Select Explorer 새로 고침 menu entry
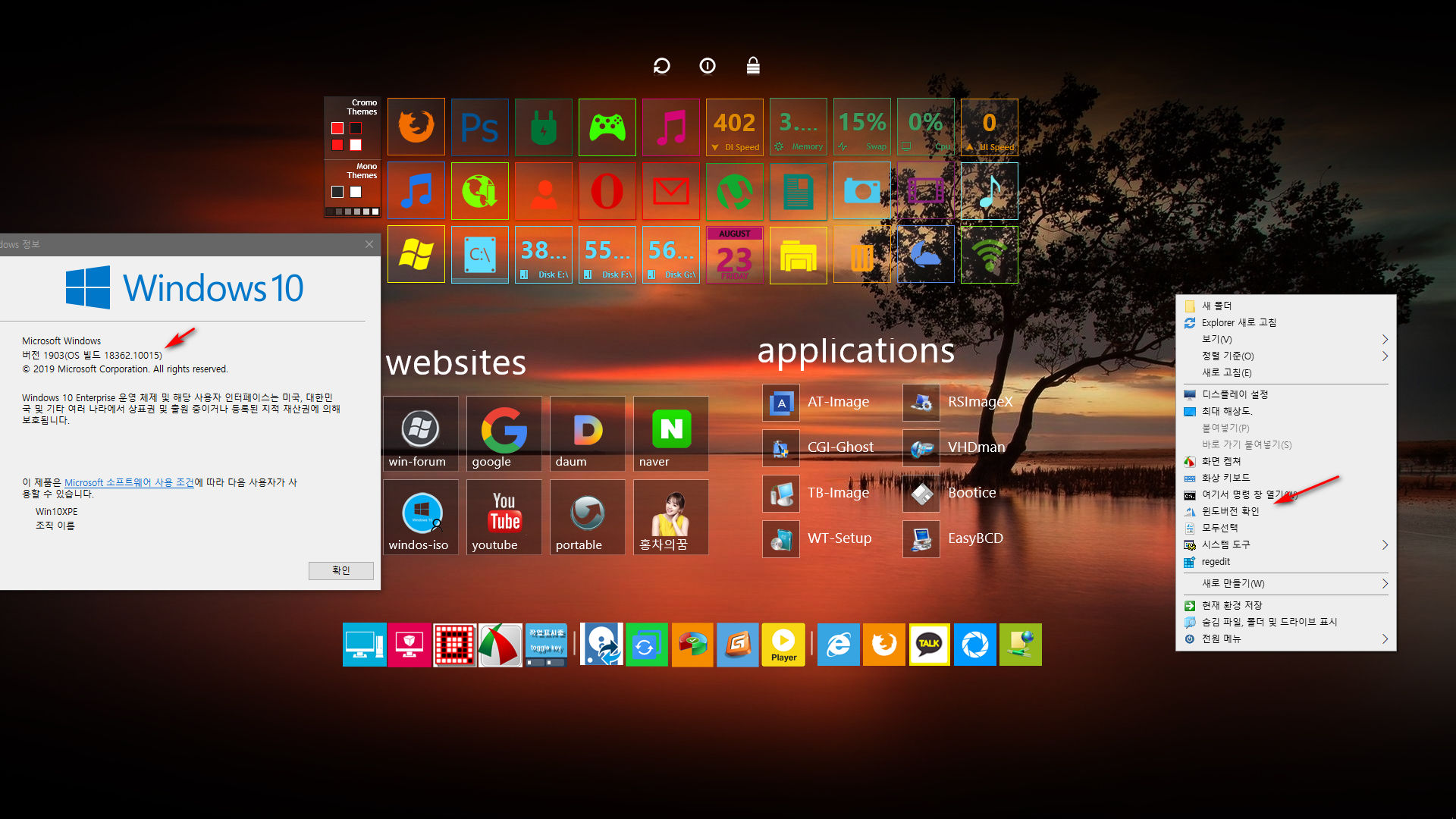1456x819 pixels. [1286, 322]
